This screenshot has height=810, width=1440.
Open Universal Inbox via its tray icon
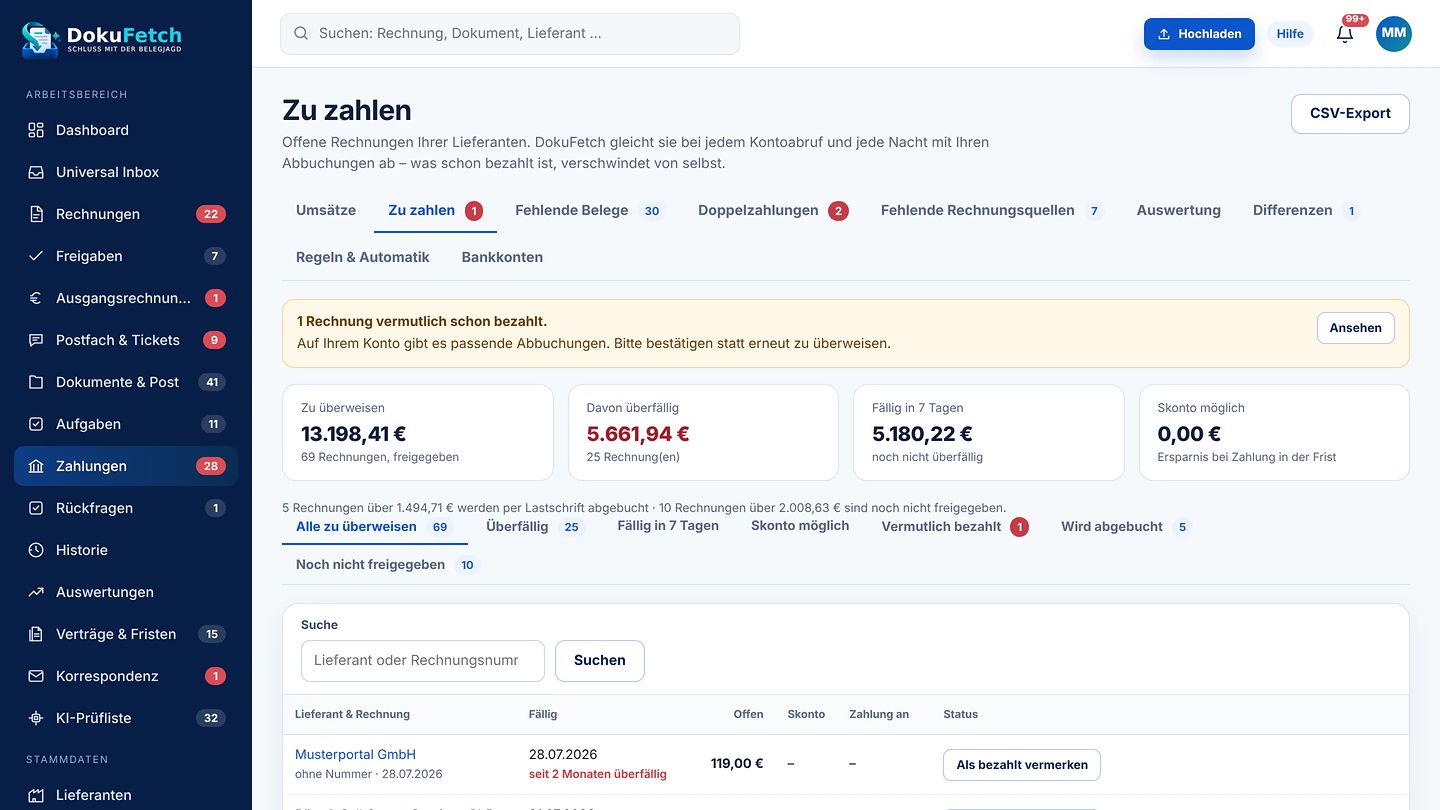tap(36, 172)
